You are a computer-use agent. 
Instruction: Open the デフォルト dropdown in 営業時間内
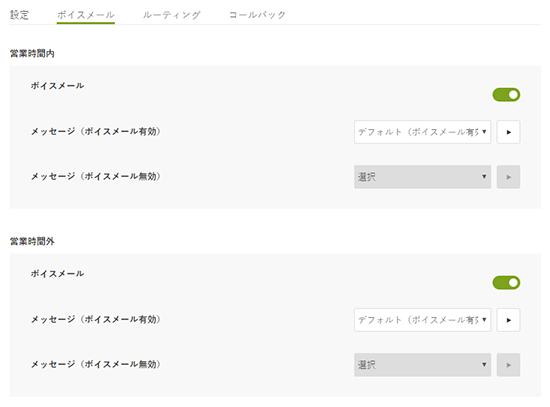tap(422, 132)
